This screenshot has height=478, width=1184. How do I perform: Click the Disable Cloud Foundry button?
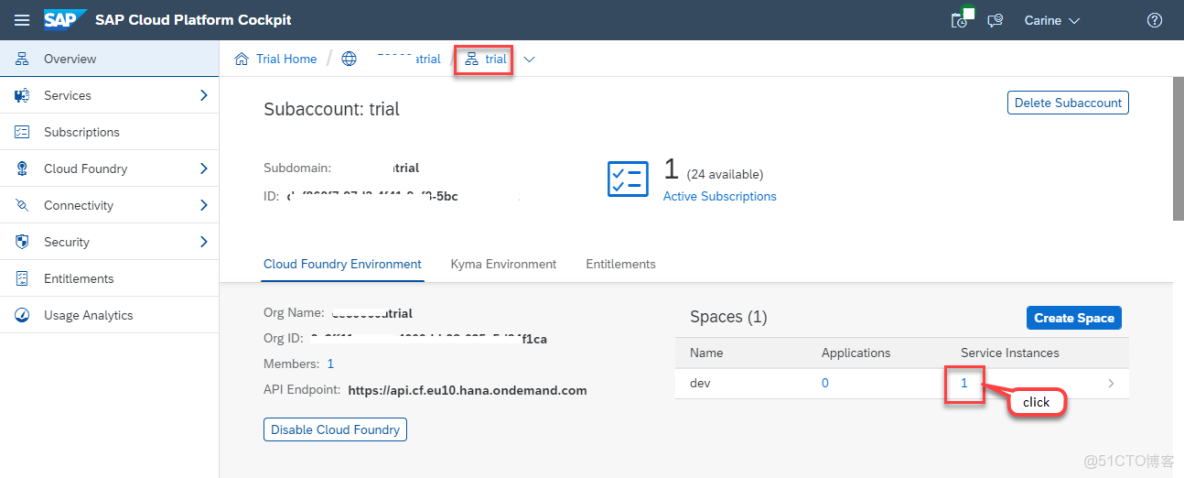coord(335,429)
